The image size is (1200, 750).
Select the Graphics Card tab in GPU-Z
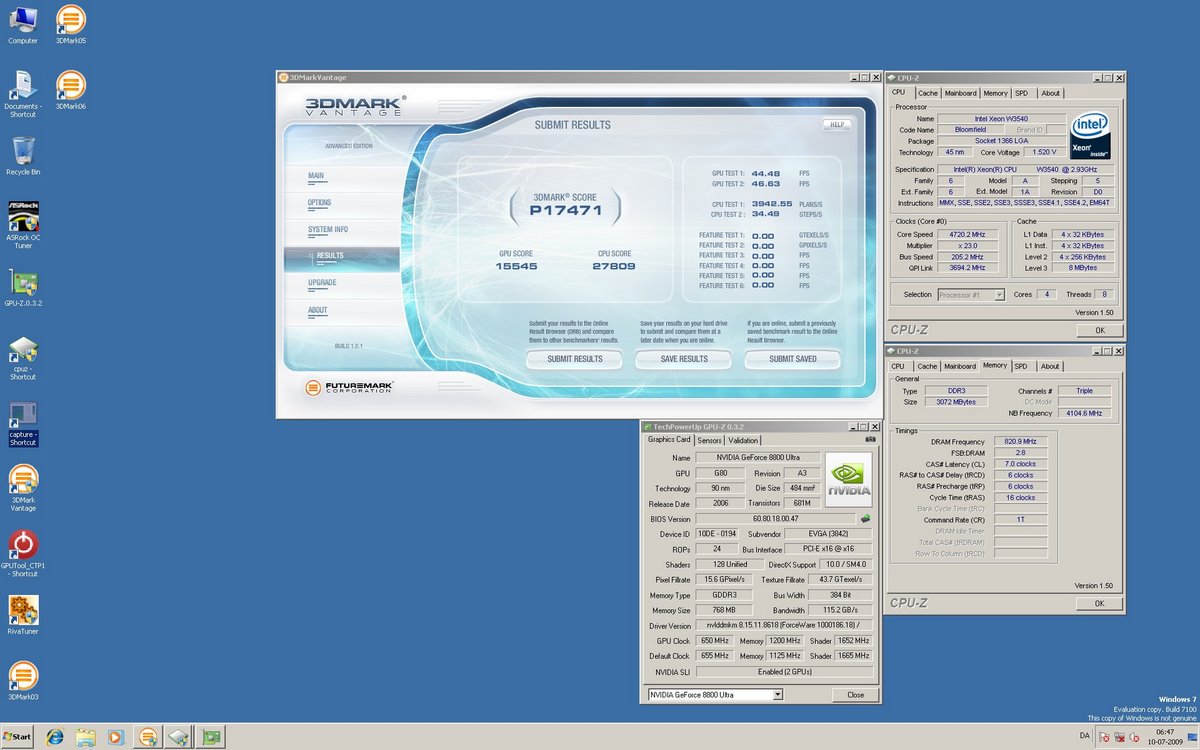point(669,439)
